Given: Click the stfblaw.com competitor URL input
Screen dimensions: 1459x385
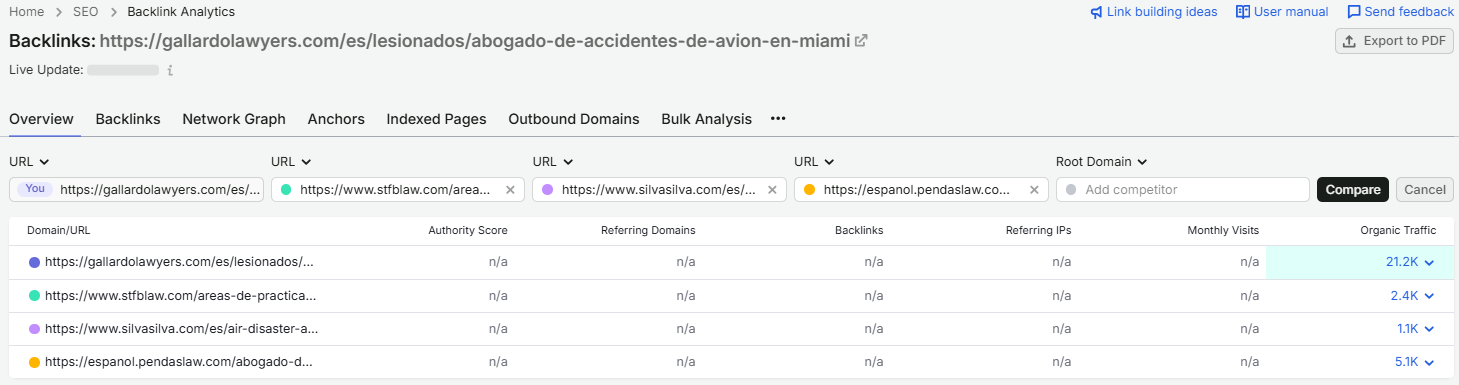Looking at the screenshot, I should pos(398,189).
